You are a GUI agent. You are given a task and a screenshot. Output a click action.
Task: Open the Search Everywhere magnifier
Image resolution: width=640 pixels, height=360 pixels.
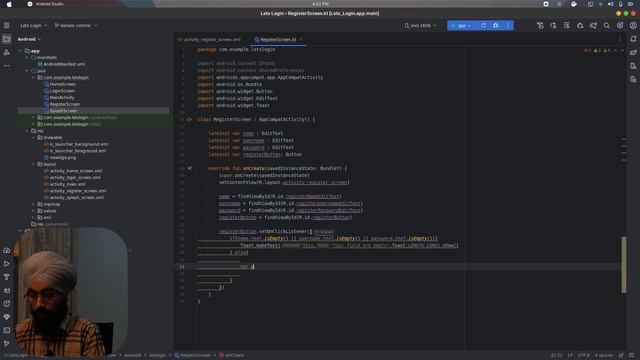[607, 25]
